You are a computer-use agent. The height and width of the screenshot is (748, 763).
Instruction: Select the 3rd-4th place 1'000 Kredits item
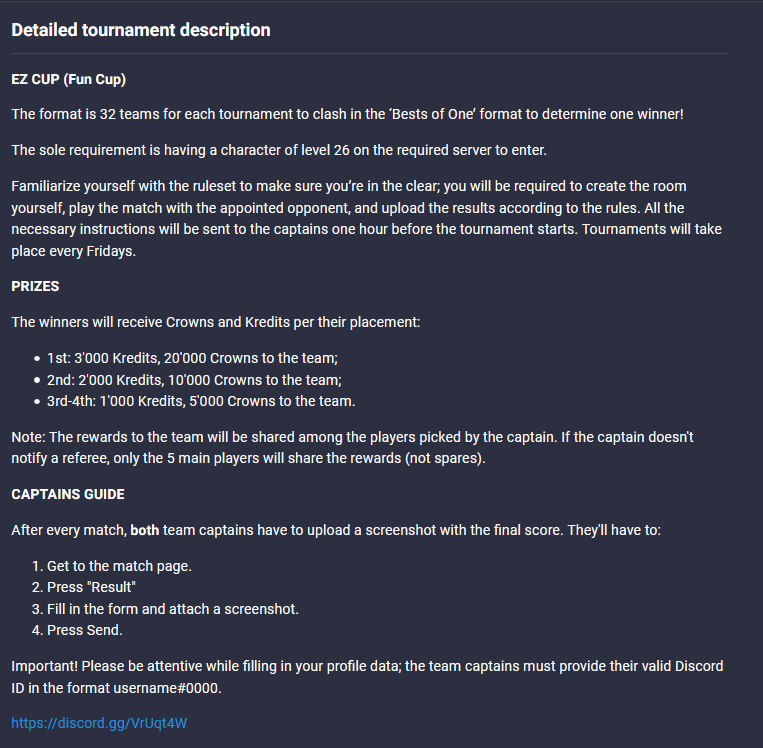(201, 401)
